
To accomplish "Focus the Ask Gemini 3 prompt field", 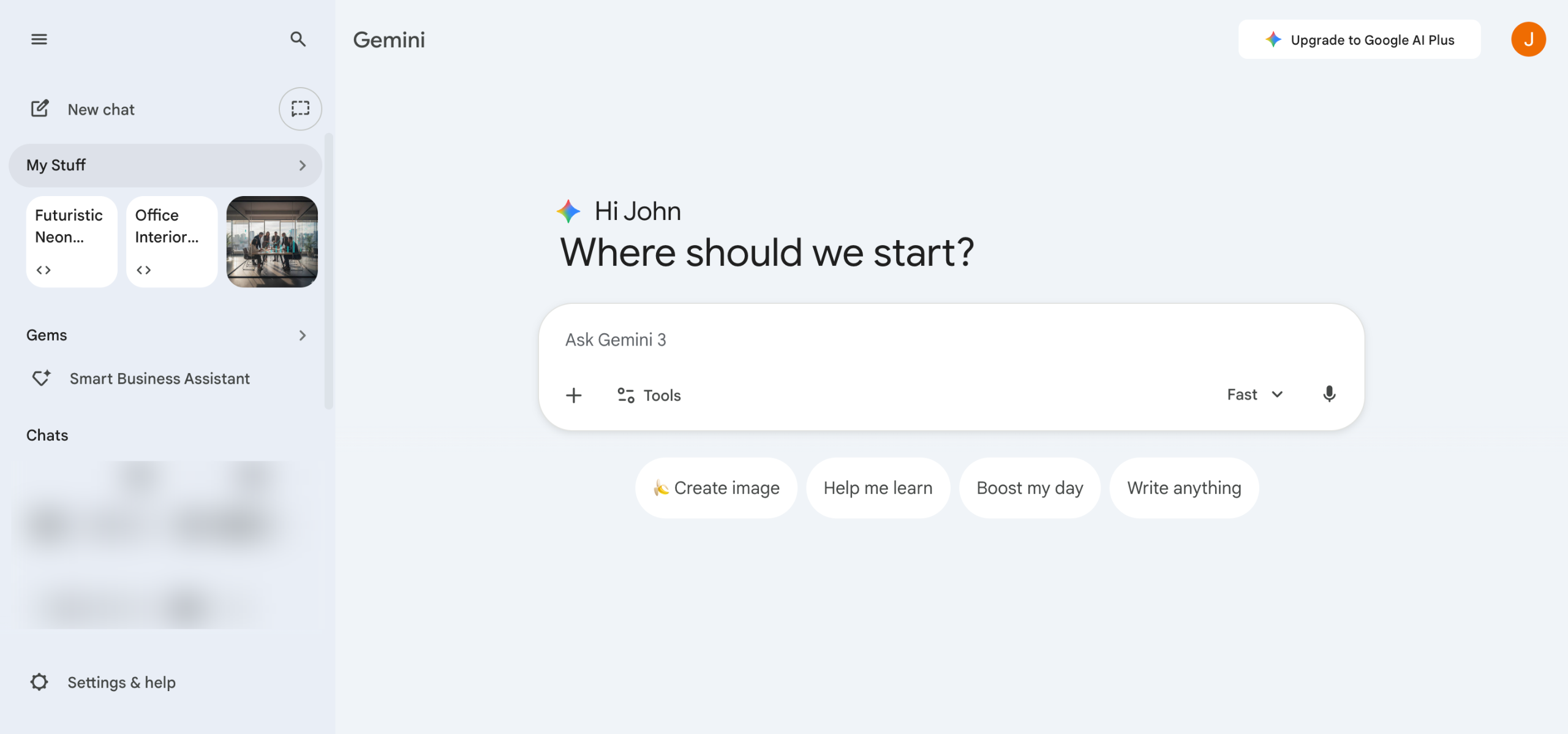I will coord(858,340).
